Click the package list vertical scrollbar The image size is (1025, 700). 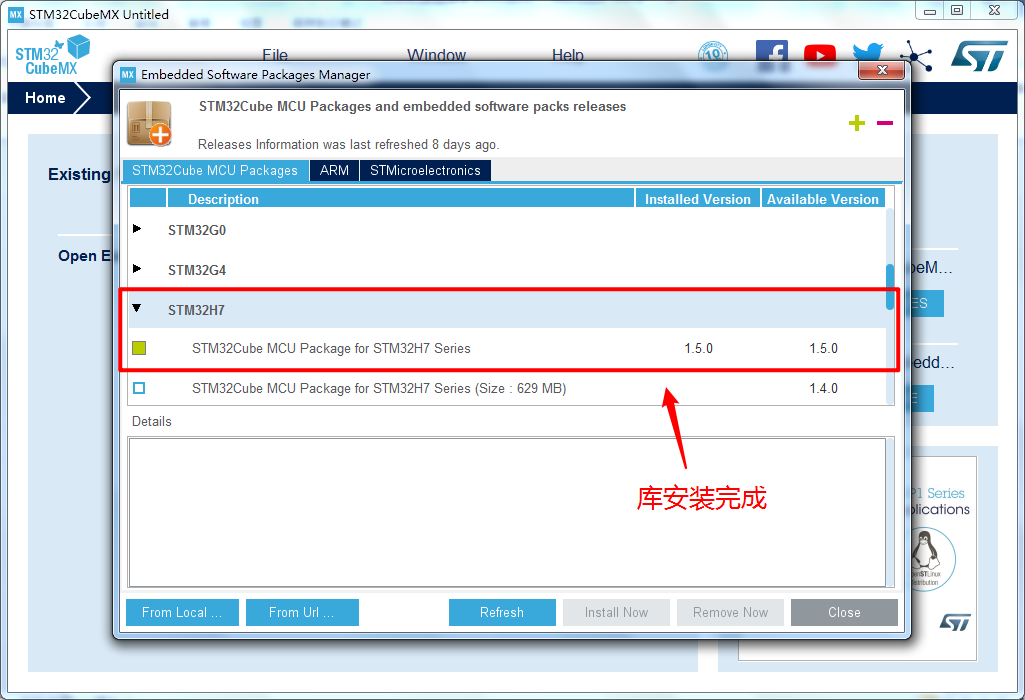[x=890, y=287]
